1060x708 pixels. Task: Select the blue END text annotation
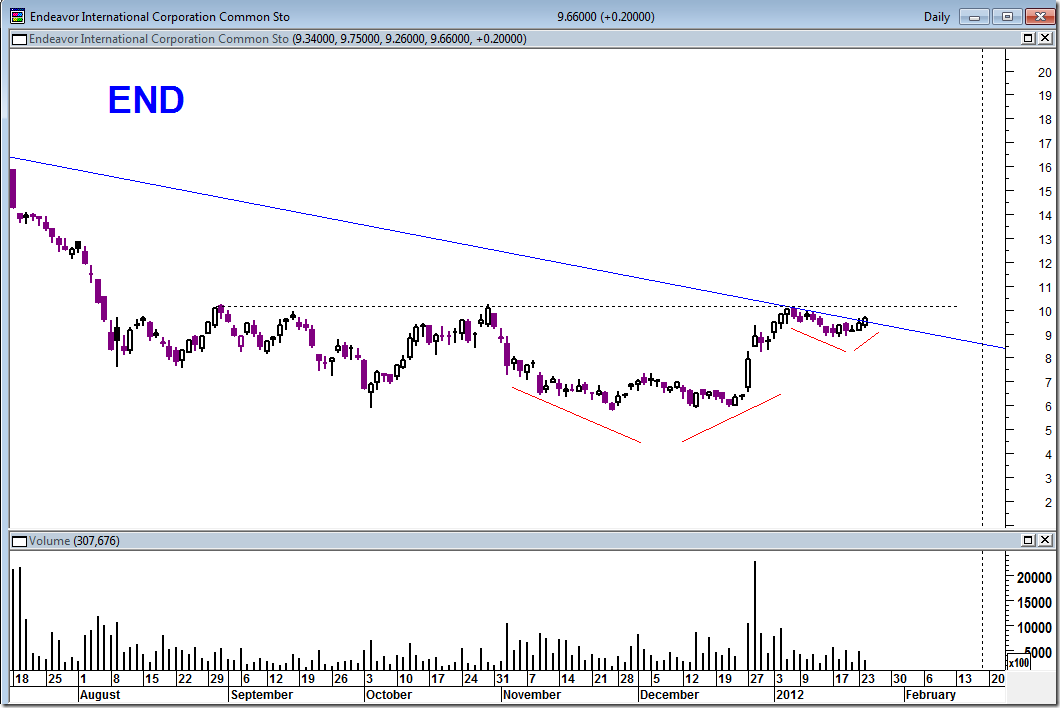[x=146, y=100]
